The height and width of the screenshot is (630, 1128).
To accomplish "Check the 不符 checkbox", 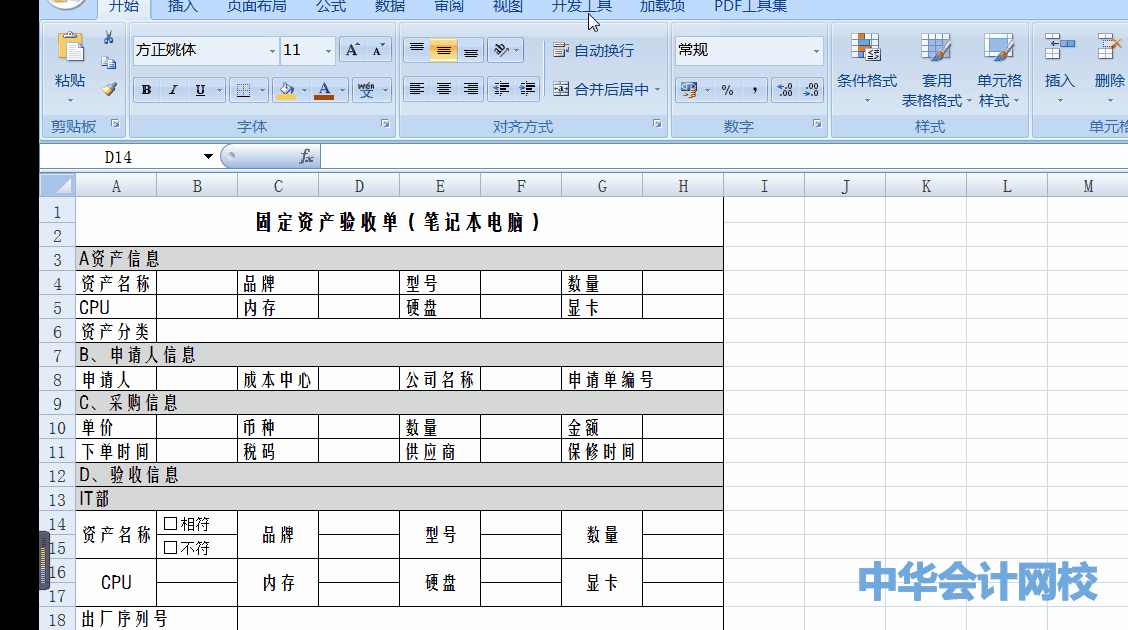I will pos(170,547).
